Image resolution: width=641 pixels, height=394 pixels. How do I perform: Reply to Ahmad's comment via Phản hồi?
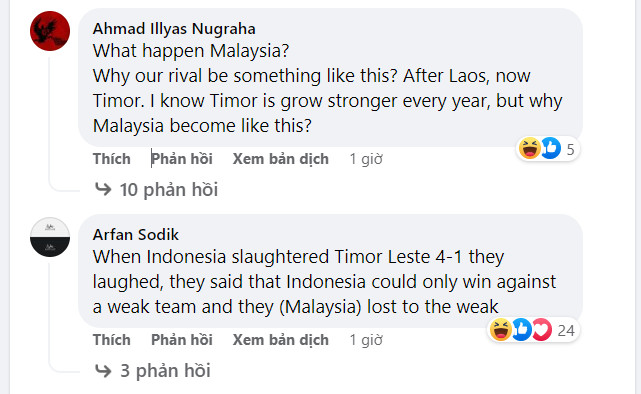pyautogui.click(x=182, y=159)
